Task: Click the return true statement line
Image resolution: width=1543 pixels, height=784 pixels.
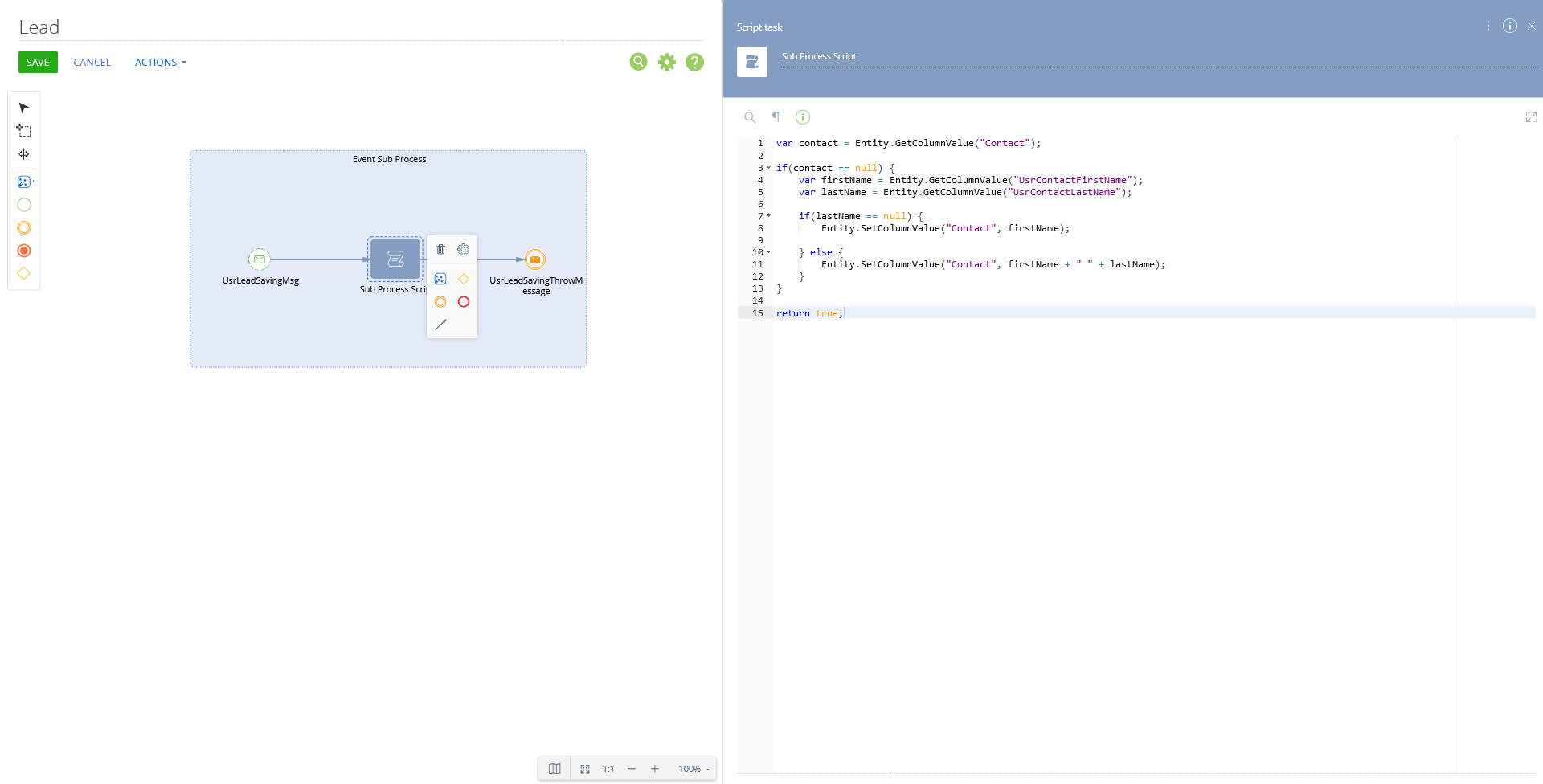Action: (x=809, y=313)
